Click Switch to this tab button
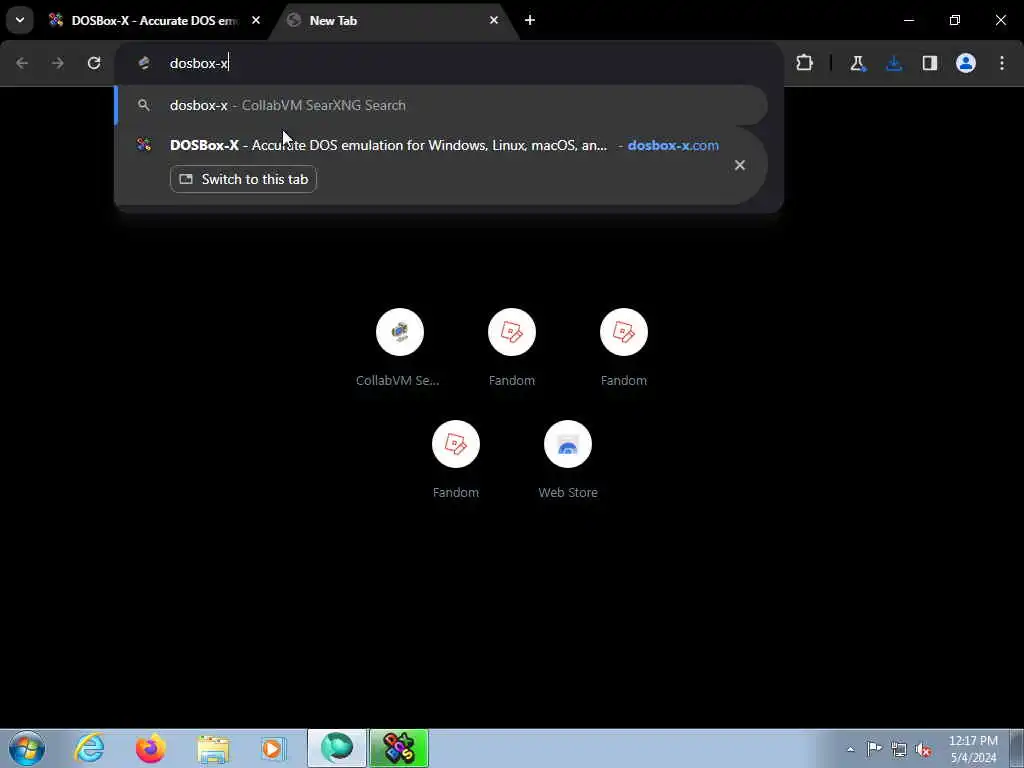This screenshot has height=768, width=1024. click(x=244, y=179)
